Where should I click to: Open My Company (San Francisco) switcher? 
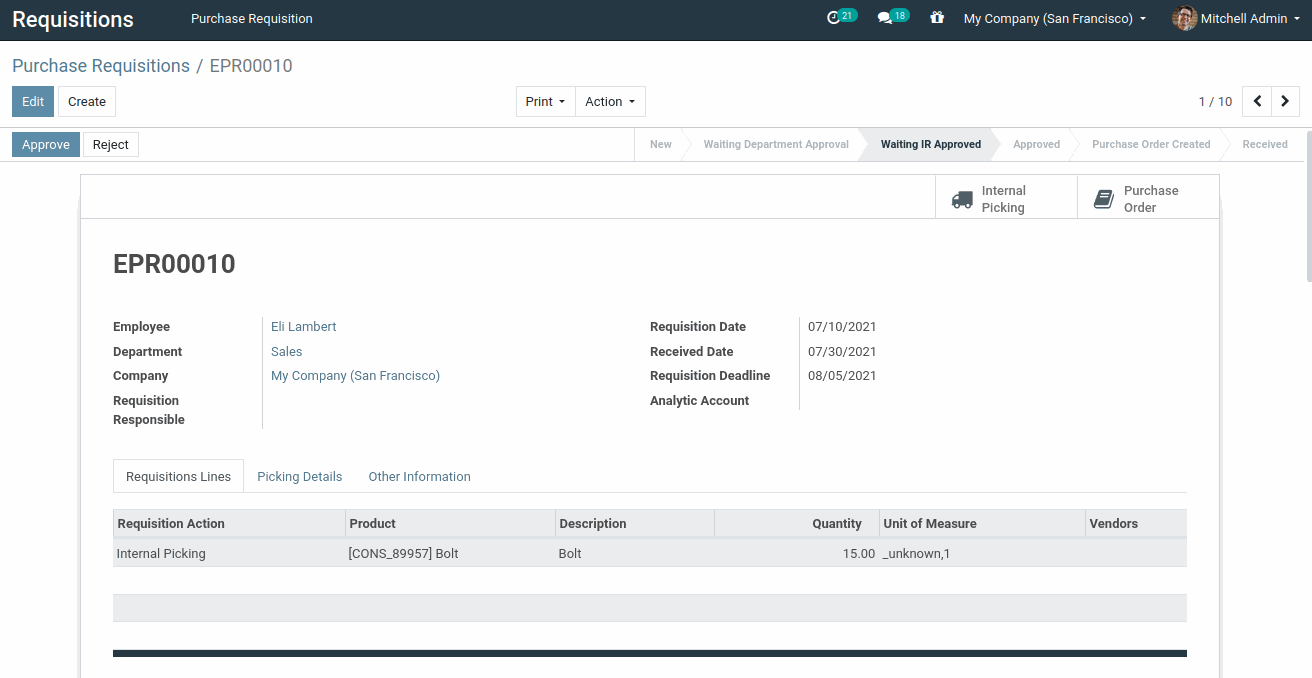point(1054,18)
